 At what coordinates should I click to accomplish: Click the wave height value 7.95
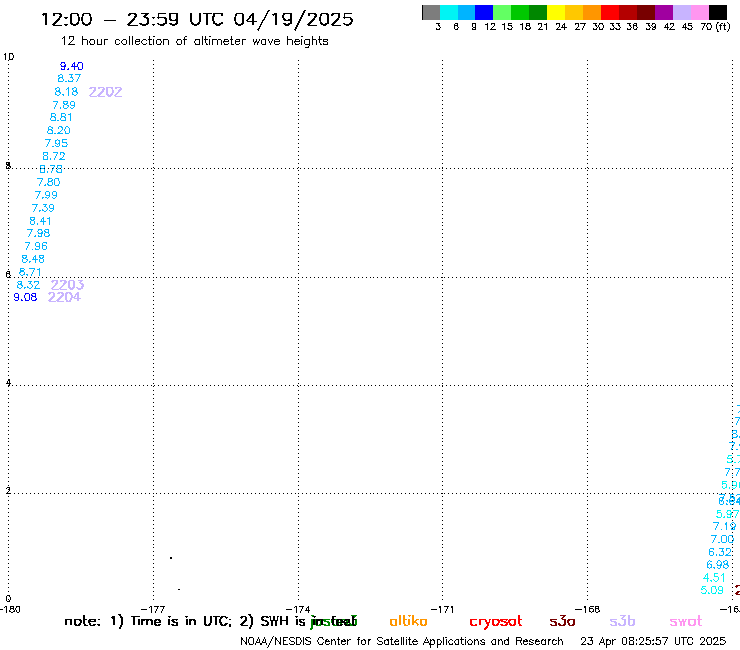tap(57, 143)
